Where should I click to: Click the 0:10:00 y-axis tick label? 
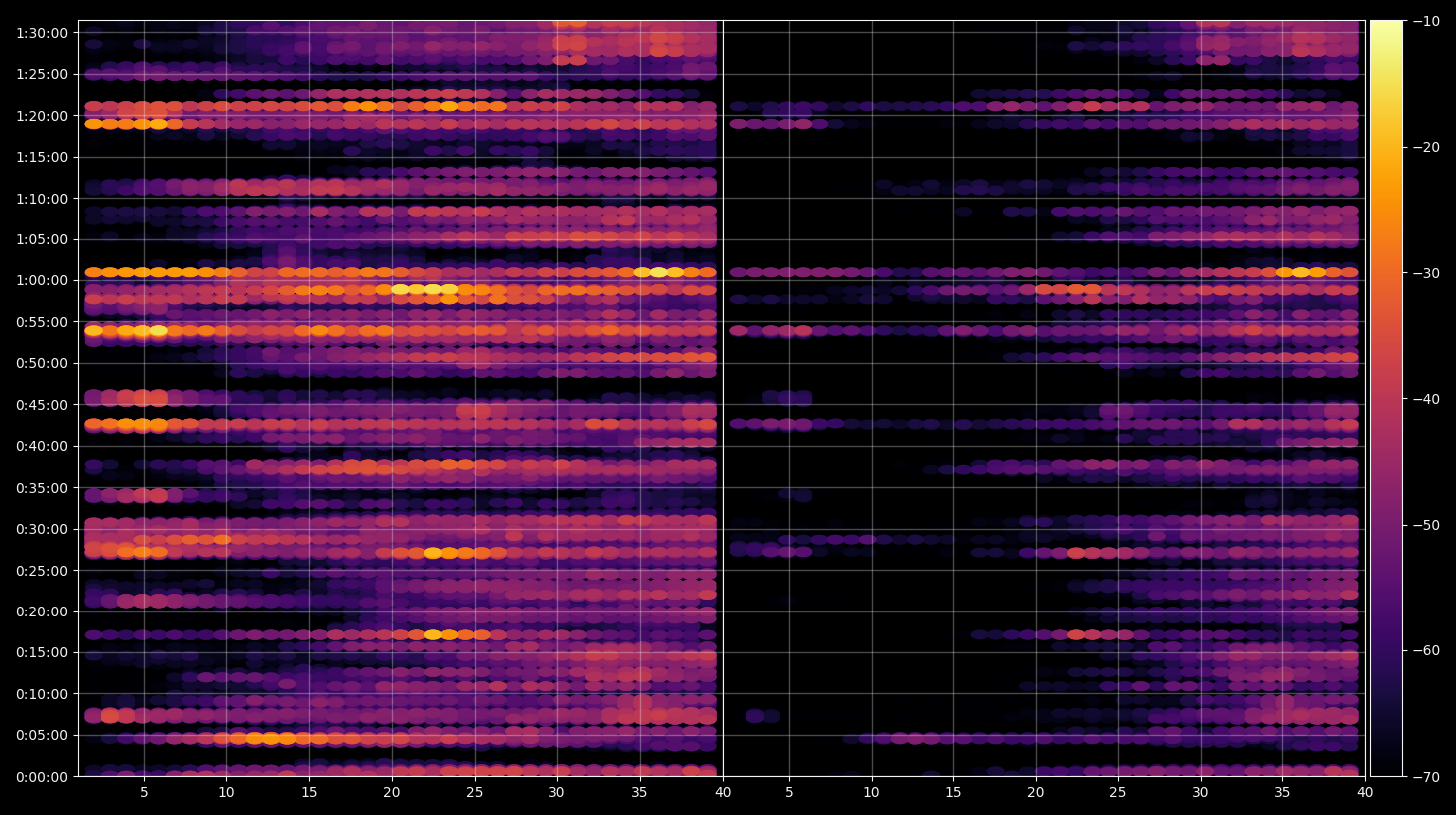(42, 694)
